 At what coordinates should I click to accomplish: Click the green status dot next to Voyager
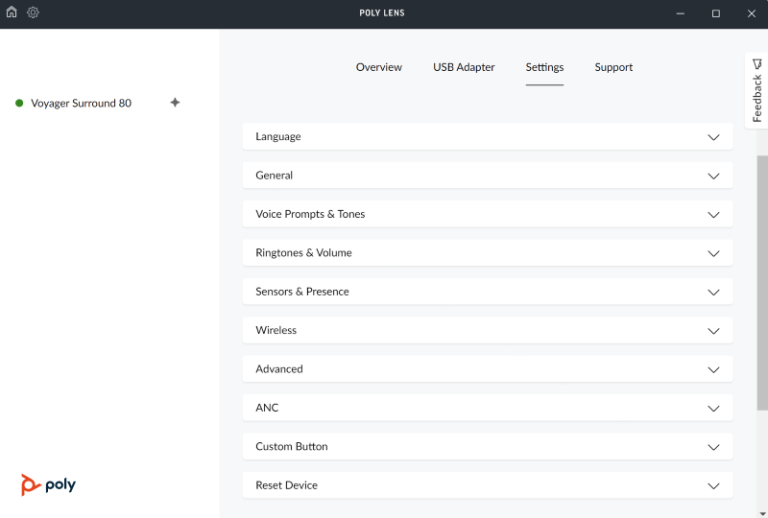click(x=19, y=103)
